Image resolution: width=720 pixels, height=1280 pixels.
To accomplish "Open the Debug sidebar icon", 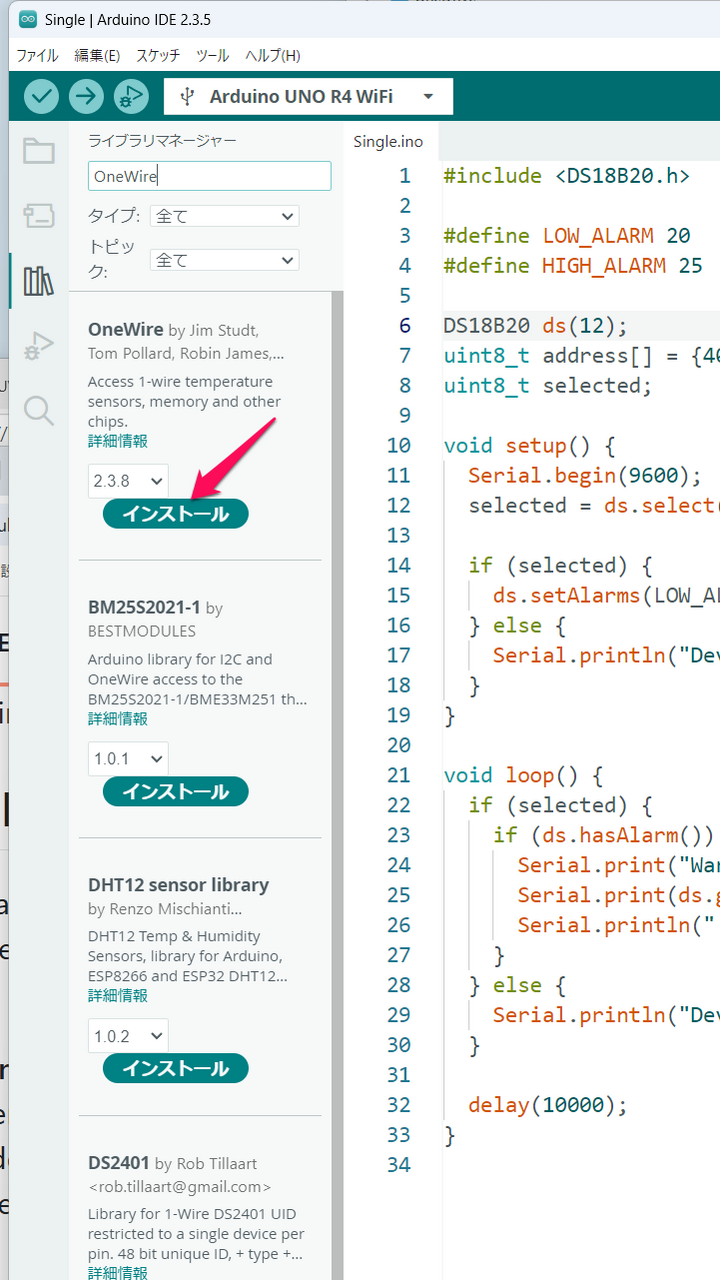I will click(39, 346).
